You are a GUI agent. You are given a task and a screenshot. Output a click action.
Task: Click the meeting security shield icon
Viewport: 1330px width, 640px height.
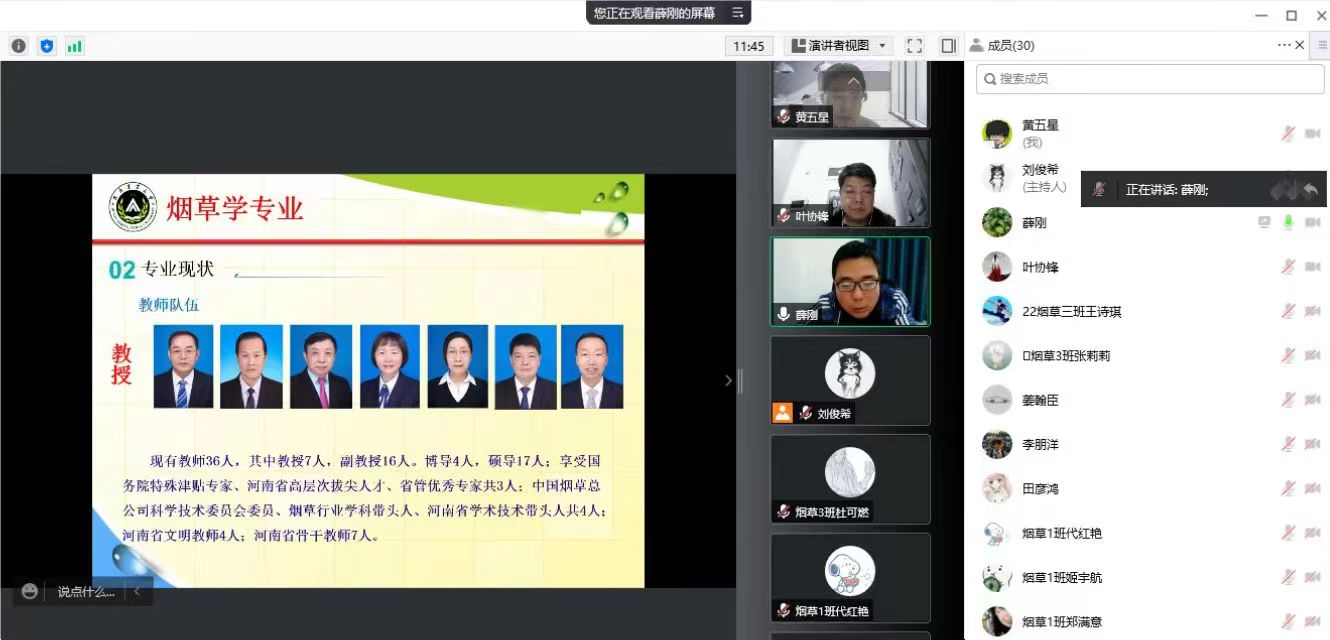click(x=46, y=45)
